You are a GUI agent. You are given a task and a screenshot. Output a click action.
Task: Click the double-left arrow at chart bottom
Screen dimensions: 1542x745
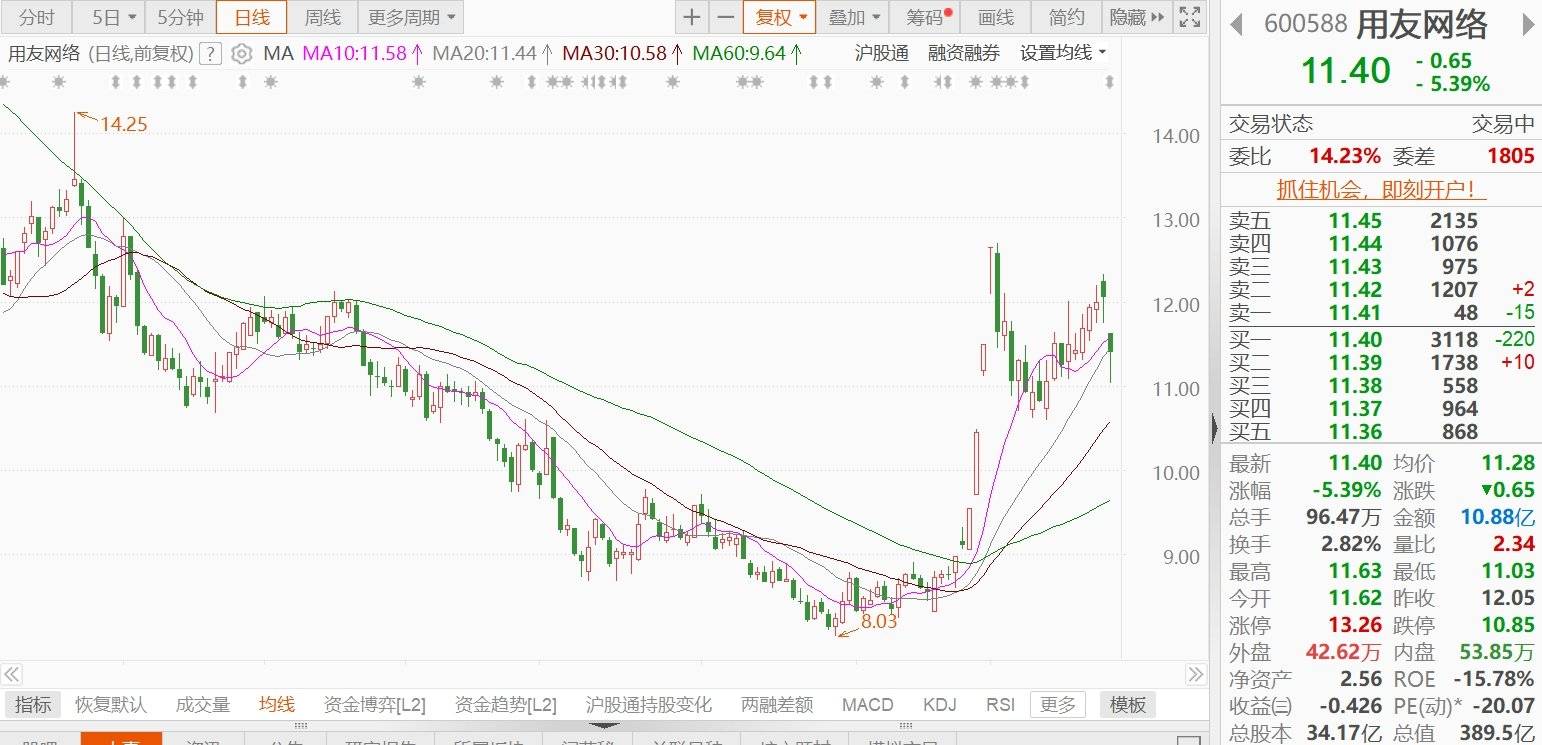12,674
